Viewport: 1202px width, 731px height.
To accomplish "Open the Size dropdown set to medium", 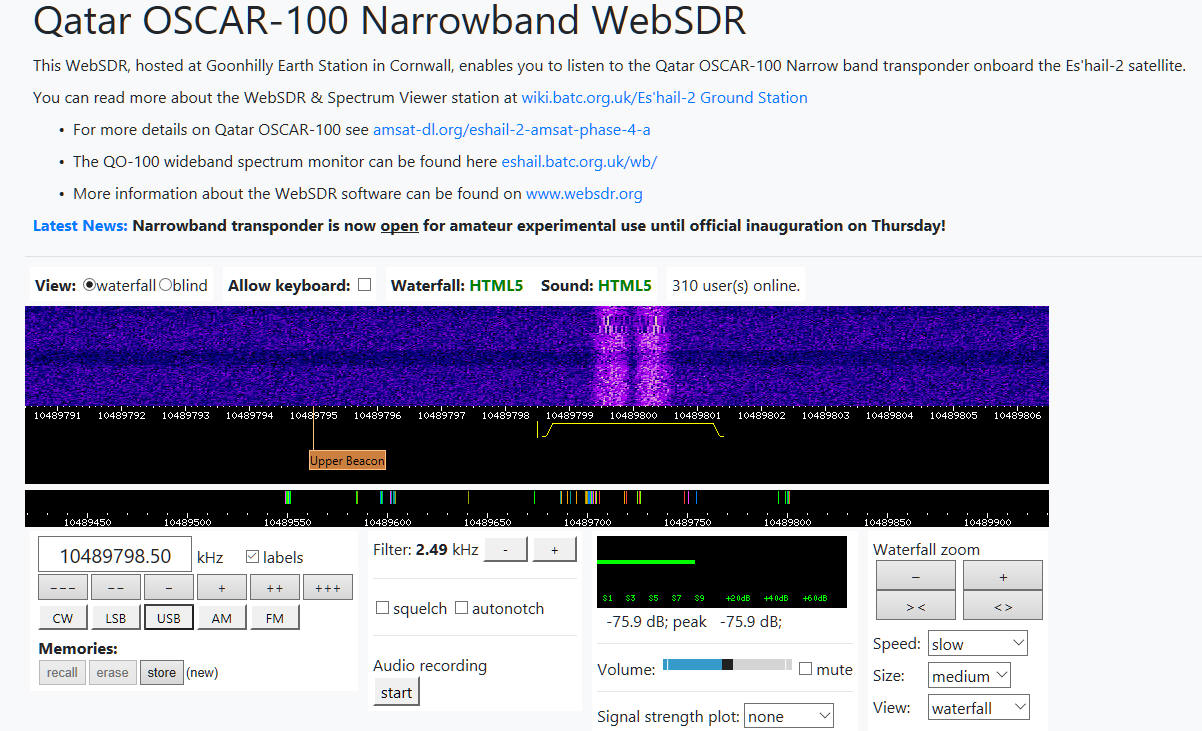I will pyautogui.click(x=969, y=676).
